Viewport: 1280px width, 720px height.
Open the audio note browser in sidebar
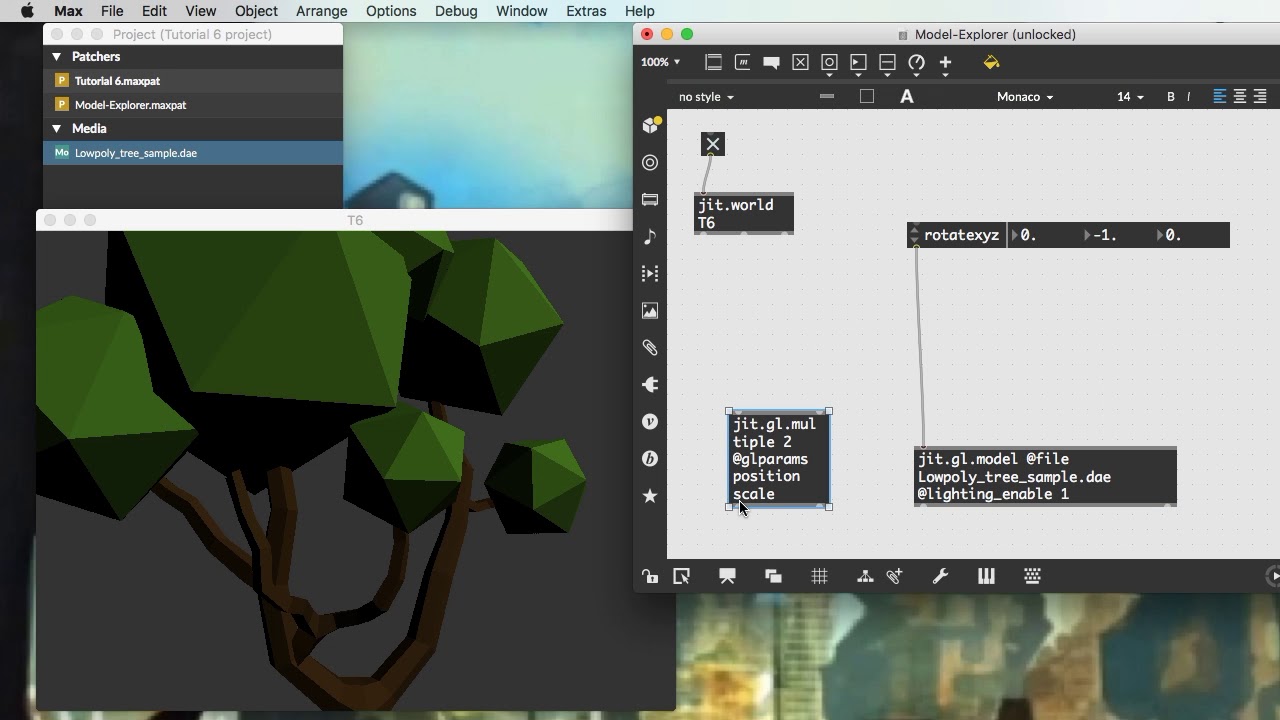click(650, 236)
